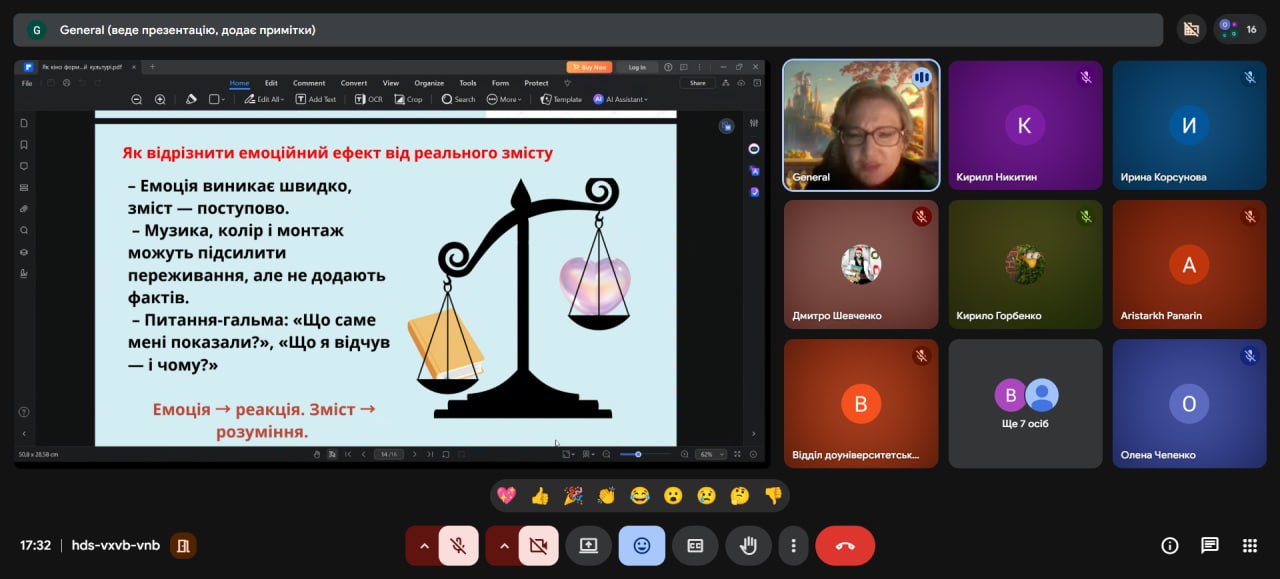Raise your hand in the meeting
Image resolution: width=1280 pixels, height=579 pixels.
[748, 546]
